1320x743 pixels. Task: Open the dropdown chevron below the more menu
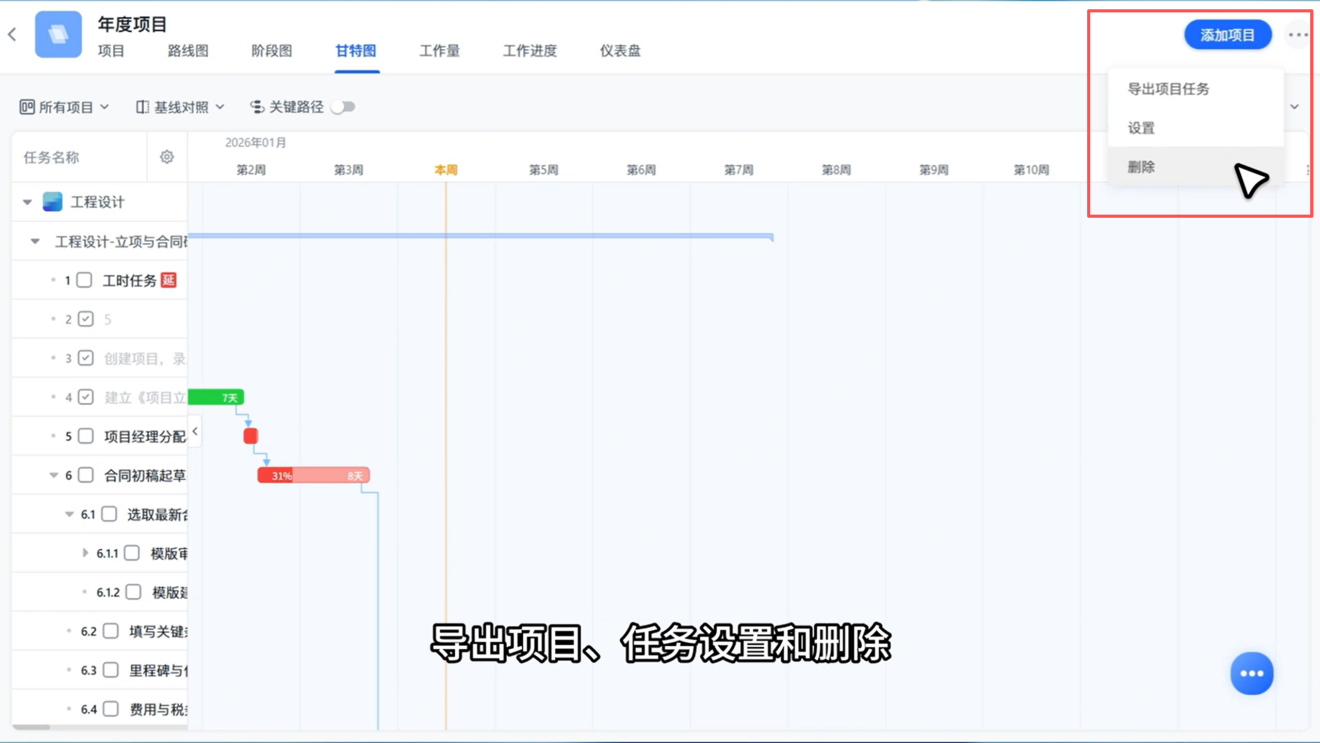pos(1294,107)
